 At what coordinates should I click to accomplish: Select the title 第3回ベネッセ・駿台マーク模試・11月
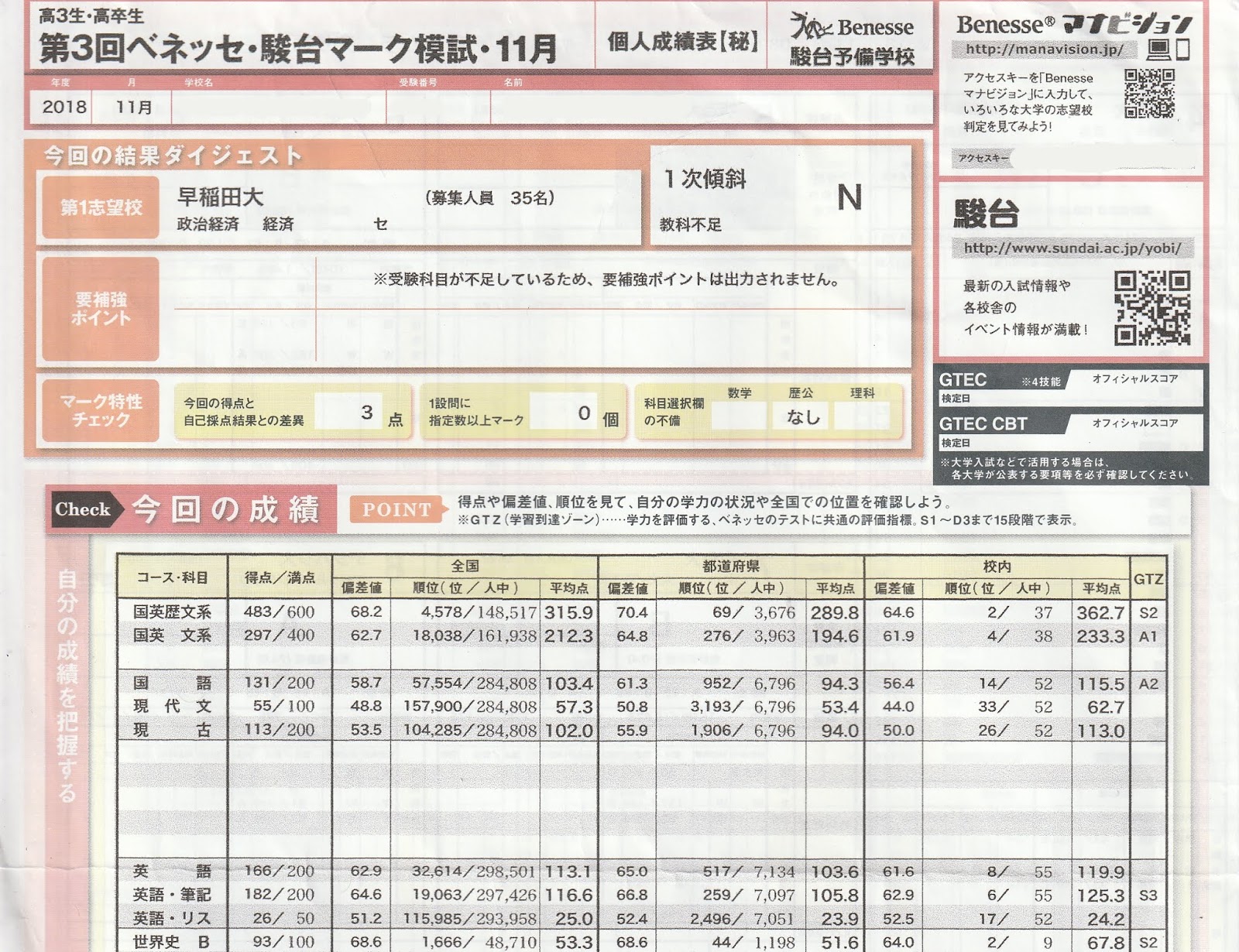pyautogui.click(x=298, y=48)
